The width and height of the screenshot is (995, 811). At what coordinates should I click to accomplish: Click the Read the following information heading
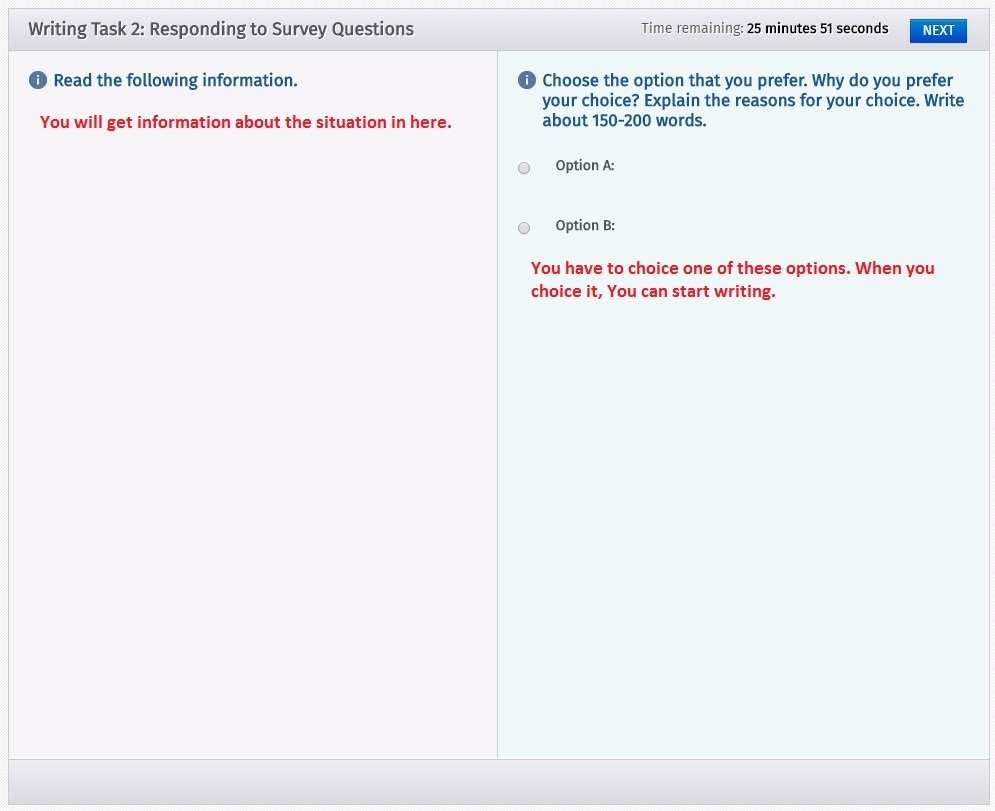(175, 80)
